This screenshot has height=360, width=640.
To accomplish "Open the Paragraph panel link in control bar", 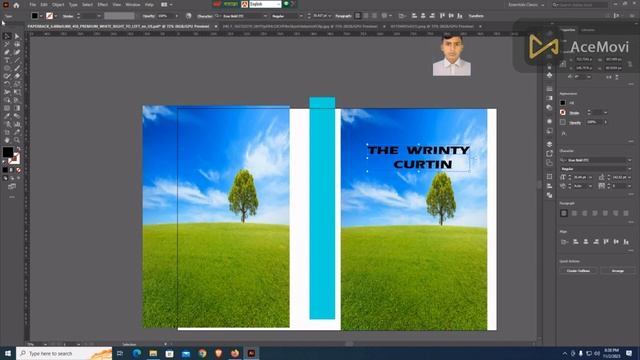I will pos(343,16).
